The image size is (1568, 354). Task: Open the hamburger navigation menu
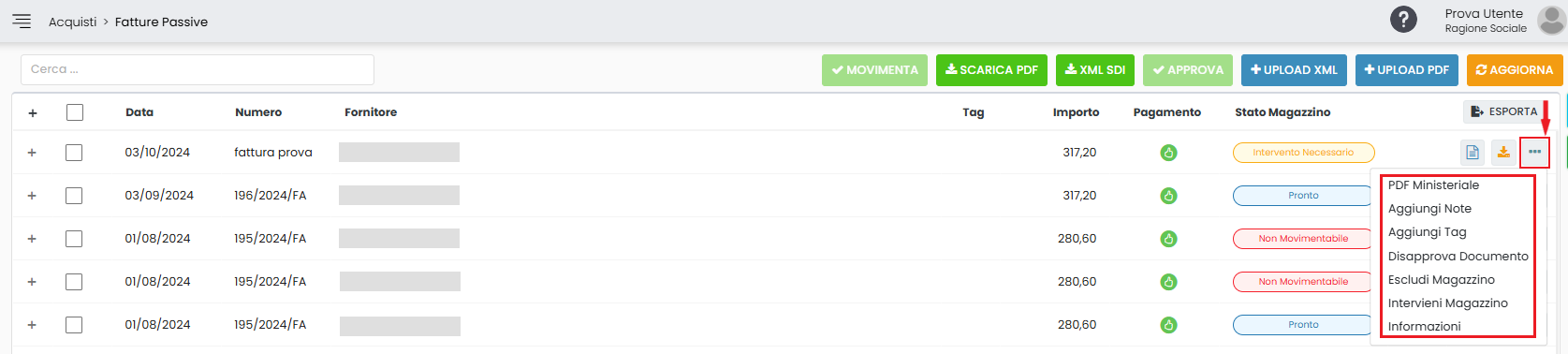point(22,22)
